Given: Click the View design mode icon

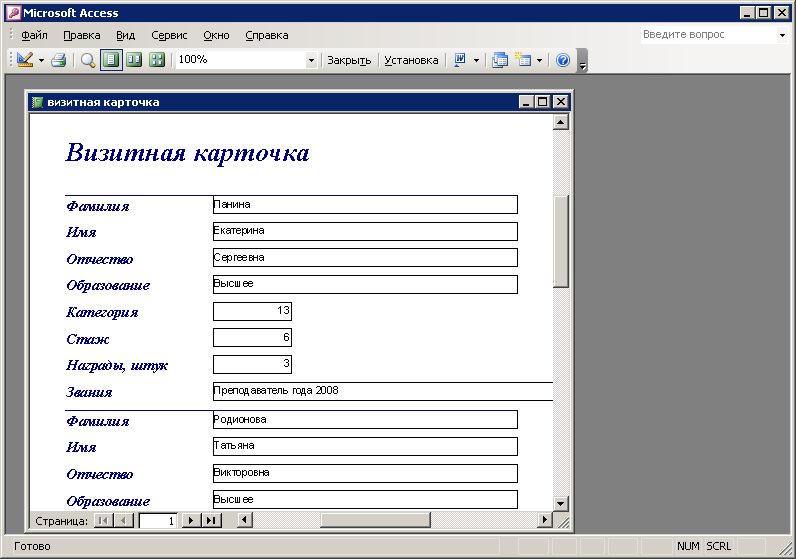Looking at the screenshot, I should click(25, 60).
